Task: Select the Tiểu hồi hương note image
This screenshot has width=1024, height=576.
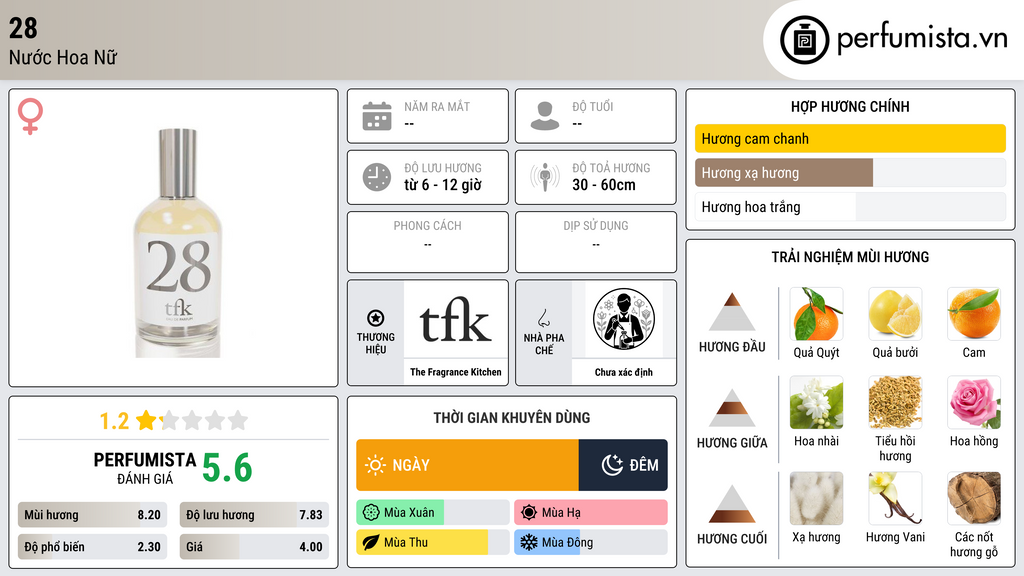Action: (x=895, y=402)
